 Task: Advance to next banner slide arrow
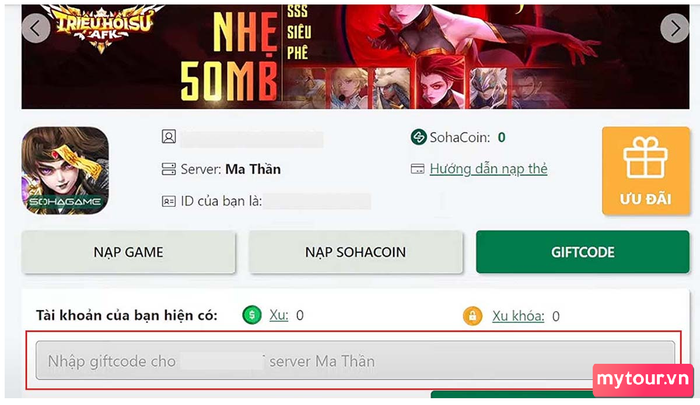675,29
